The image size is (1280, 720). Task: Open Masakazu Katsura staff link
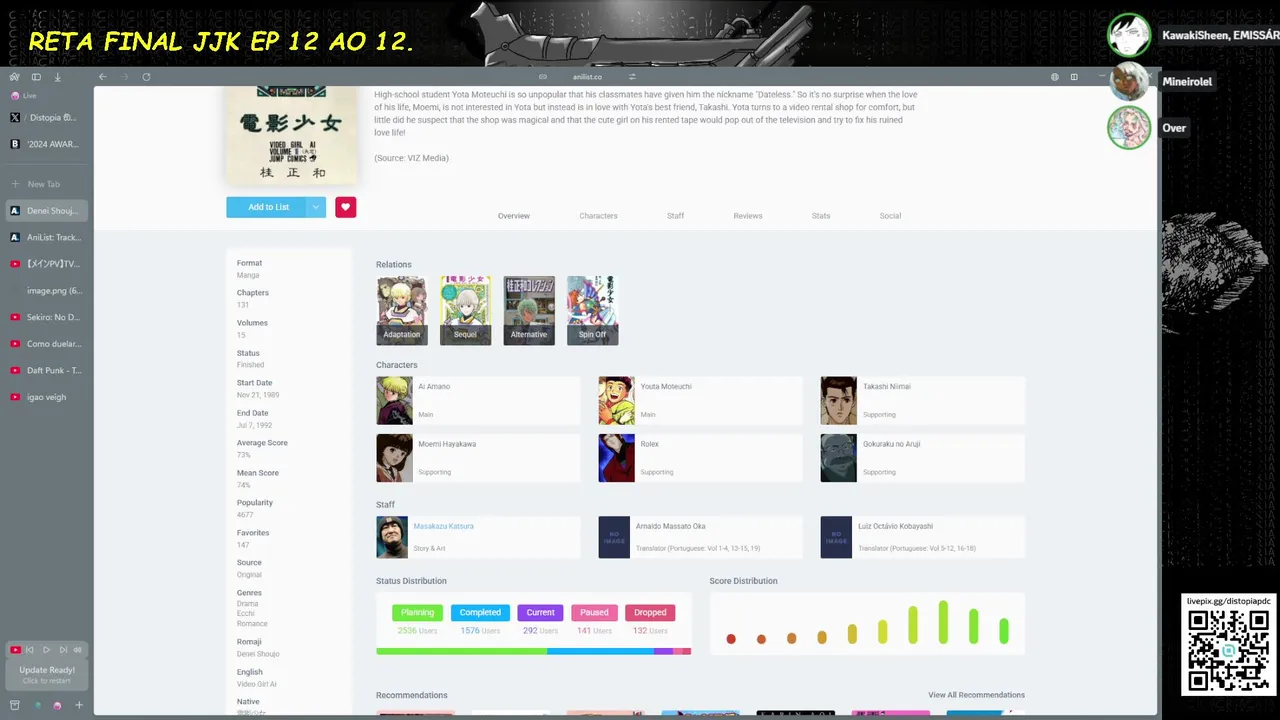point(444,526)
